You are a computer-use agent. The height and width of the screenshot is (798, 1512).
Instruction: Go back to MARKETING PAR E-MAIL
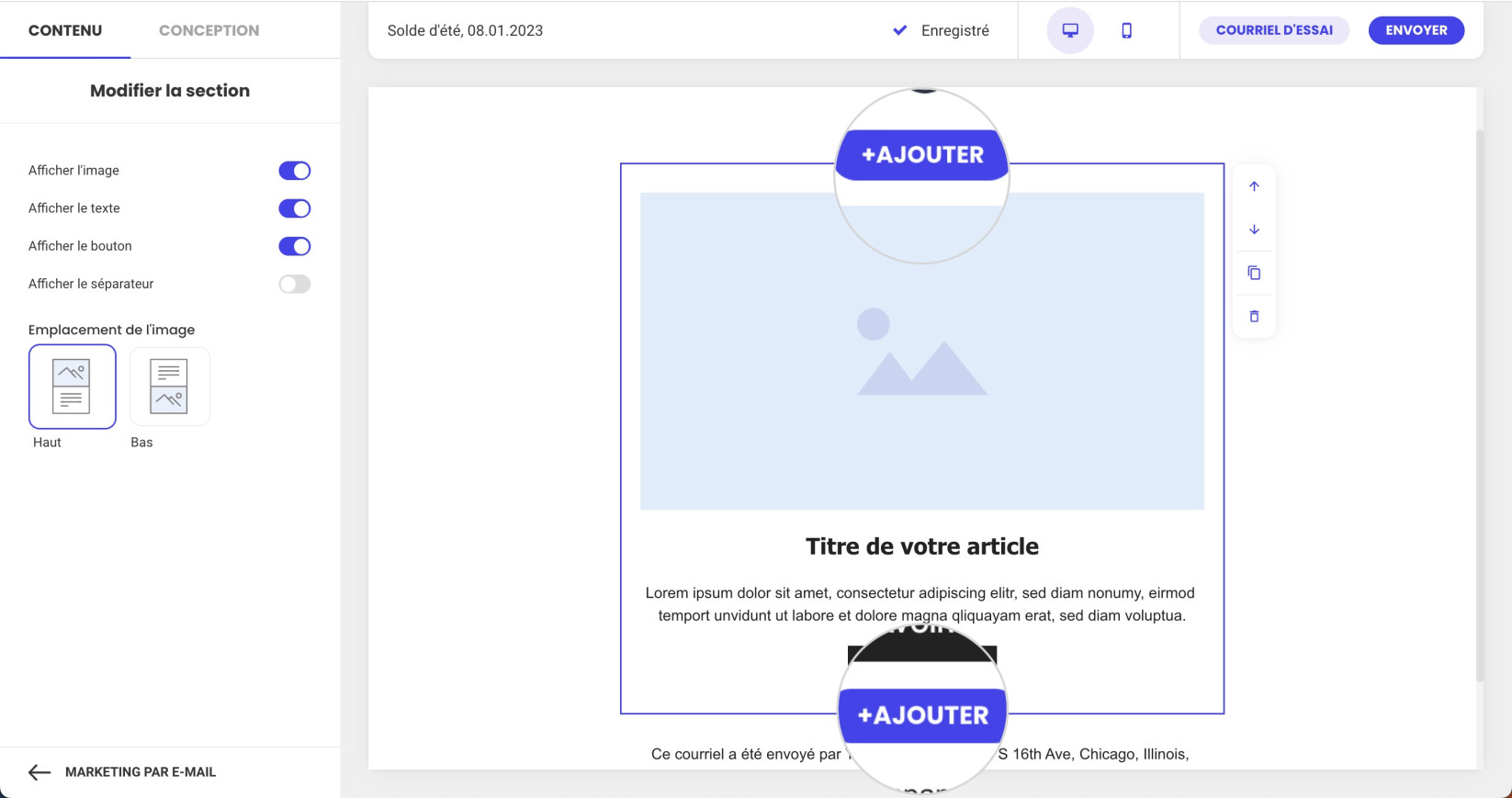pos(141,772)
